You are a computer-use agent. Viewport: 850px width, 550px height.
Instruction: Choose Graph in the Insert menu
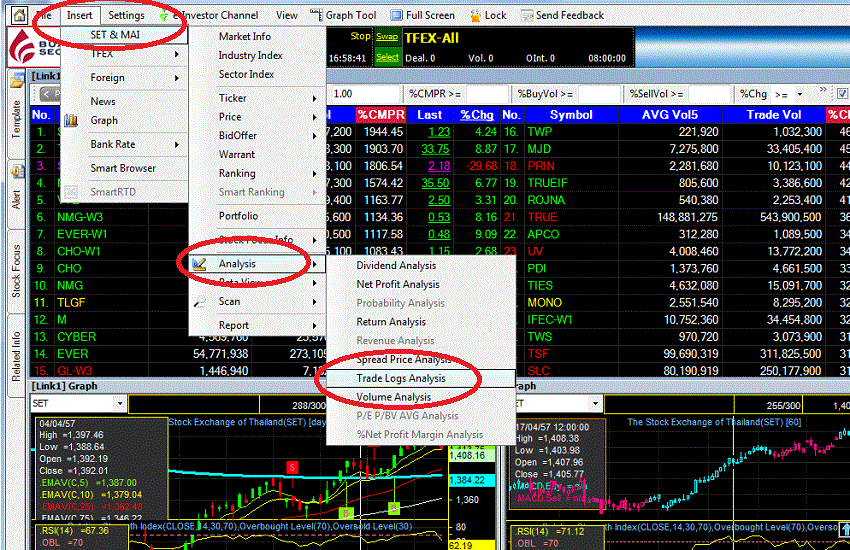pyautogui.click(x=104, y=120)
